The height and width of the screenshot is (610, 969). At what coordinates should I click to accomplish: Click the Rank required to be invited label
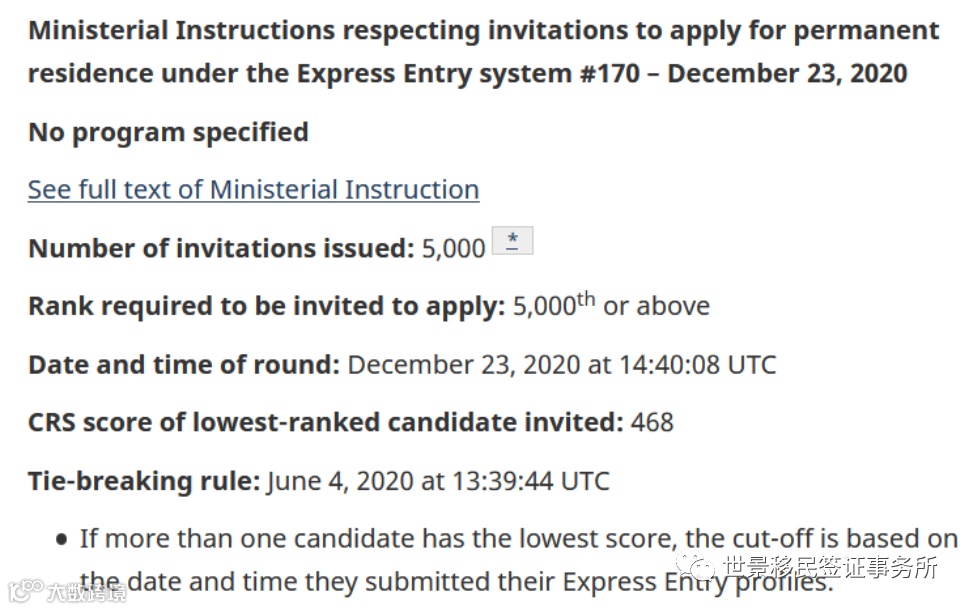267,307
